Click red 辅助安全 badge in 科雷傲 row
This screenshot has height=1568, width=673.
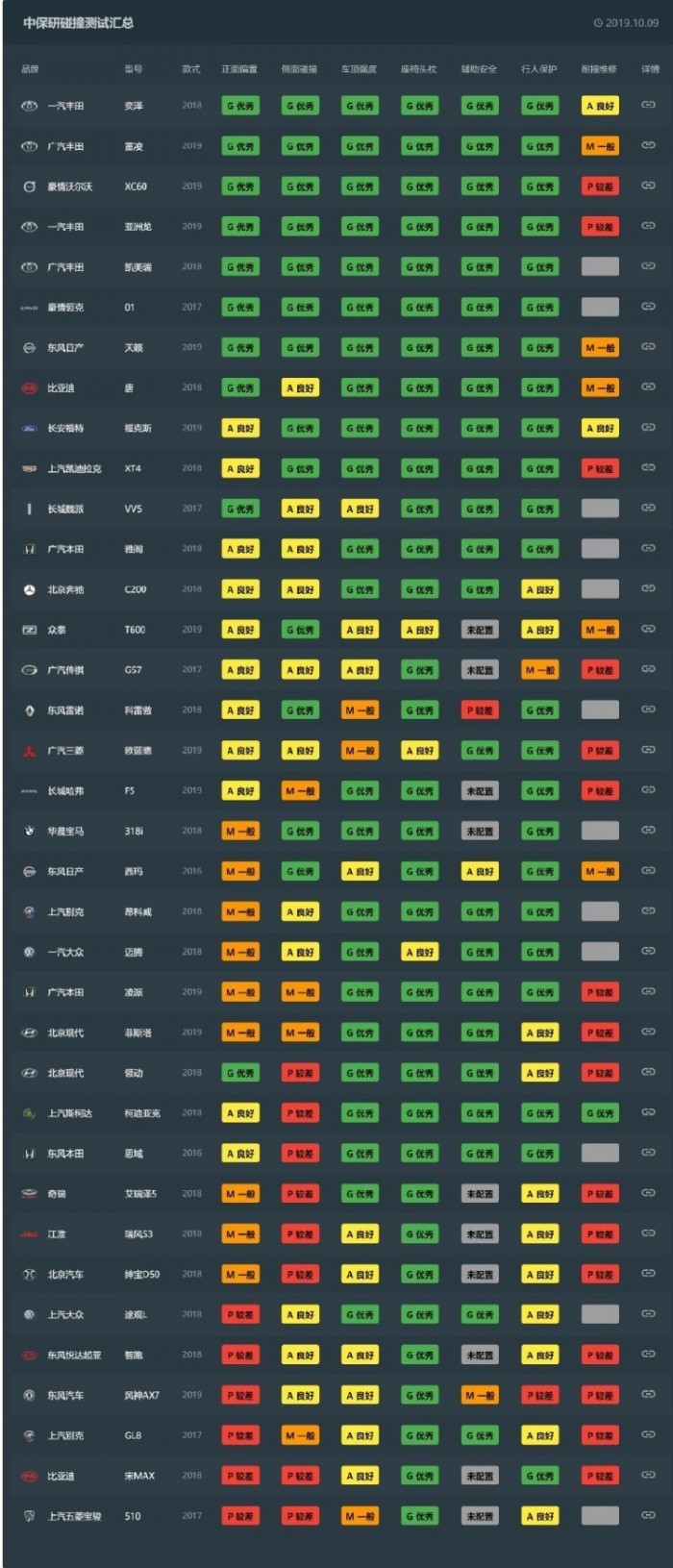(479, 710)
